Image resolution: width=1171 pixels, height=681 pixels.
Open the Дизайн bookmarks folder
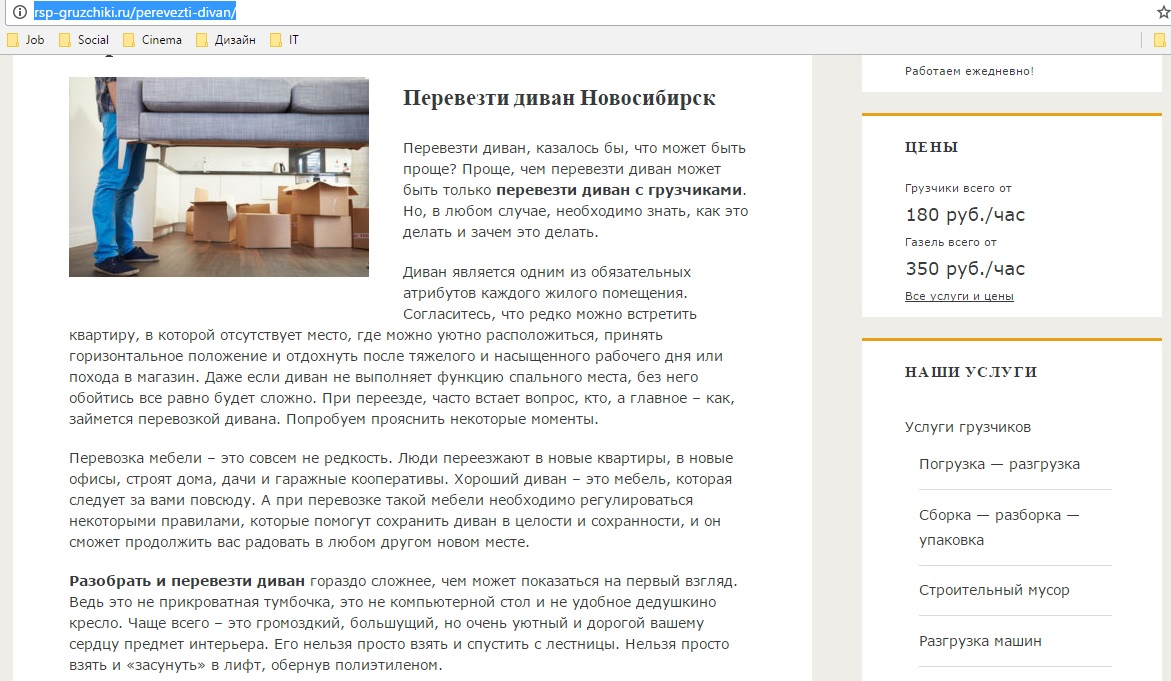[226, 40]
